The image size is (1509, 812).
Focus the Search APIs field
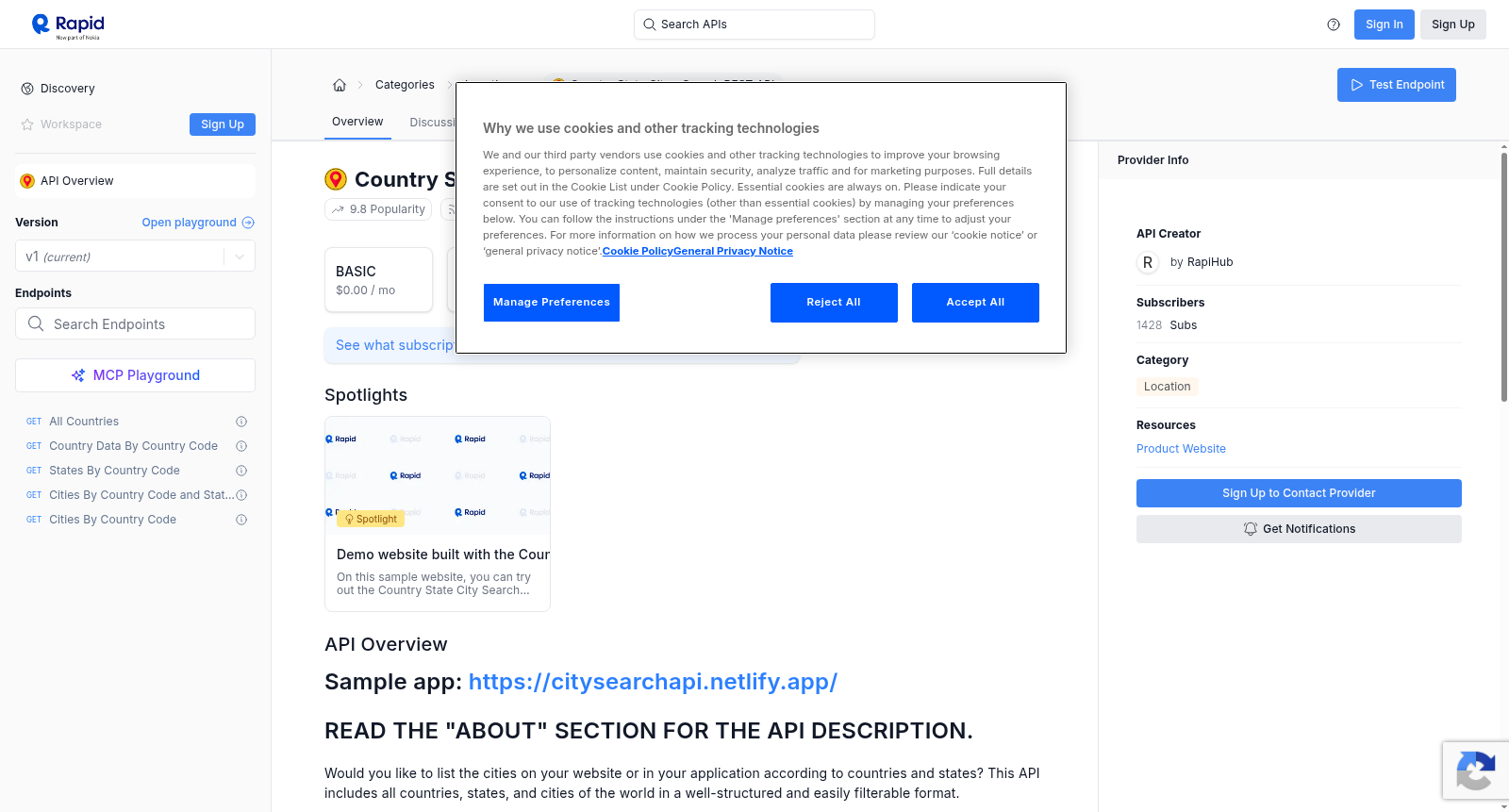754,25
